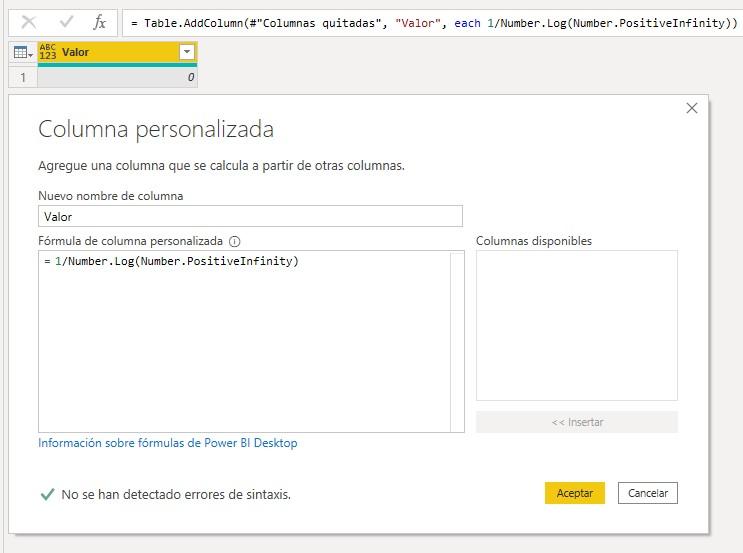
Task: Click the checkmark icon to confirm formula
Action: 66,21
